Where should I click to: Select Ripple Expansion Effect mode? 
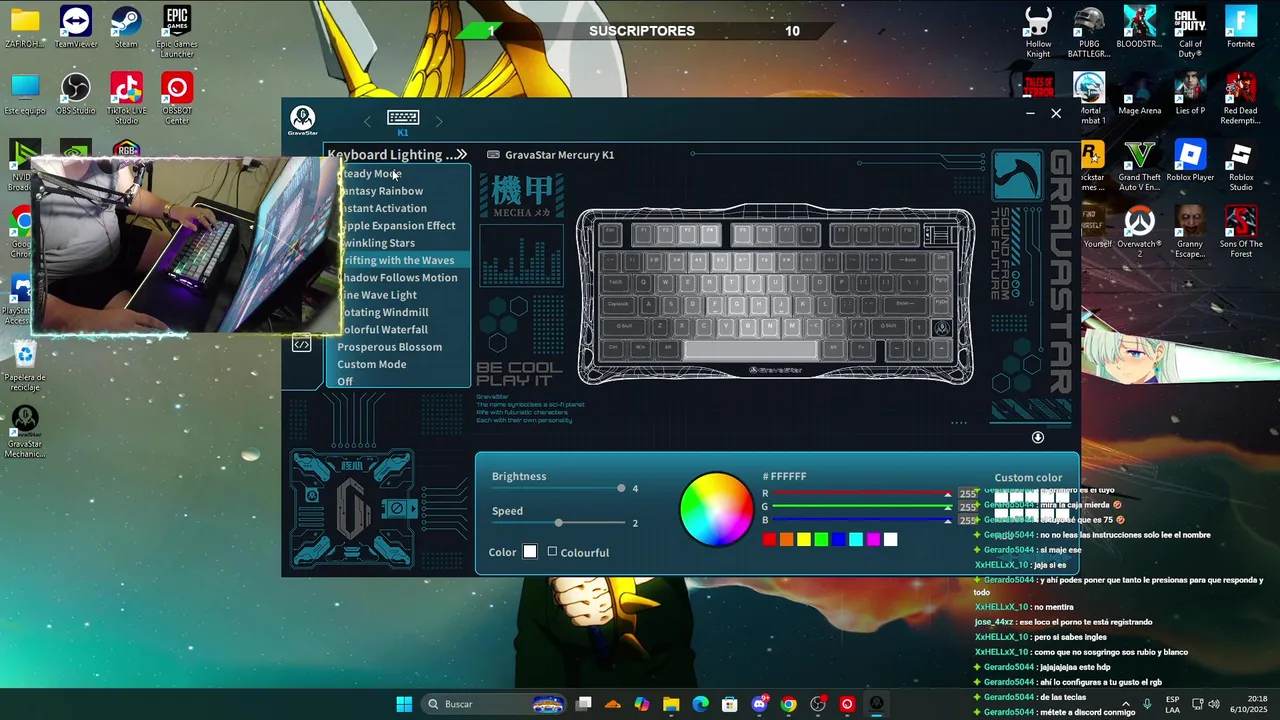(398, 225)
